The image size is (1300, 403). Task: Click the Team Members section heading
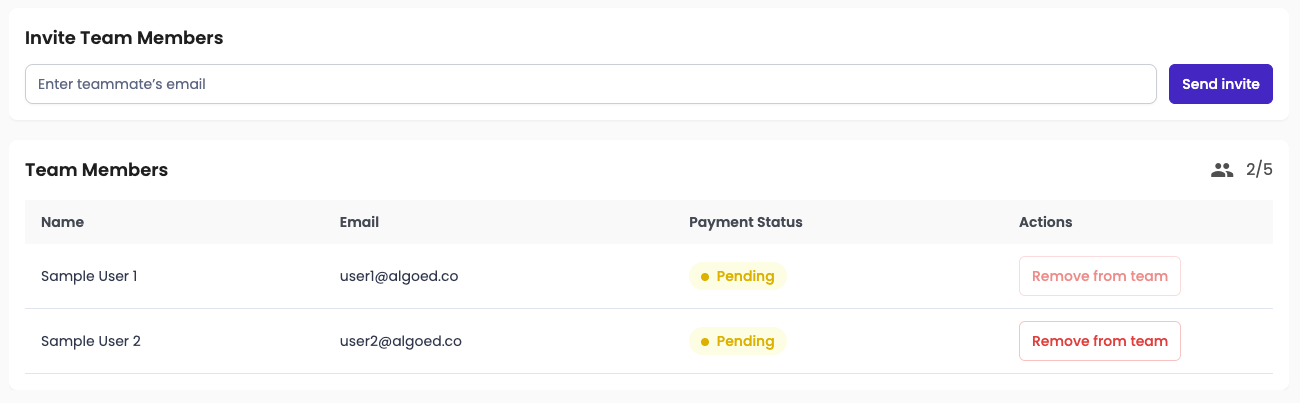point(96,170)
